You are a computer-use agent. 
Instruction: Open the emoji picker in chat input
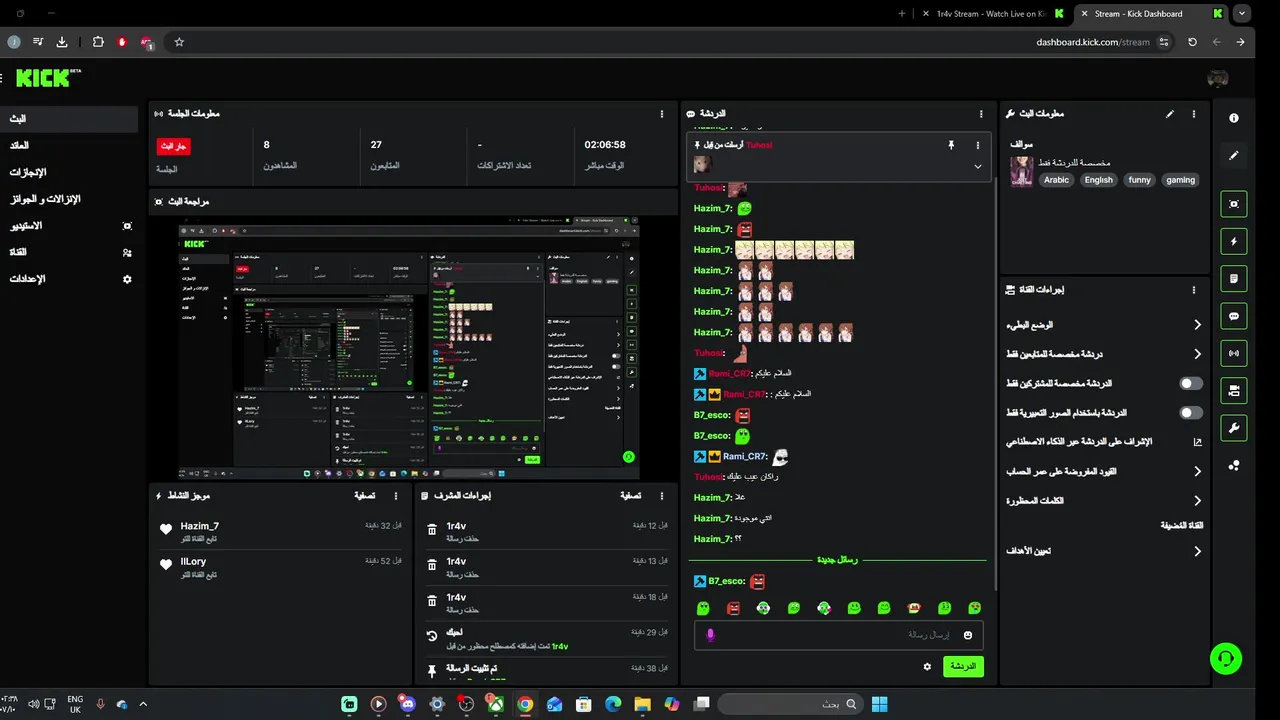pos(967,635)
